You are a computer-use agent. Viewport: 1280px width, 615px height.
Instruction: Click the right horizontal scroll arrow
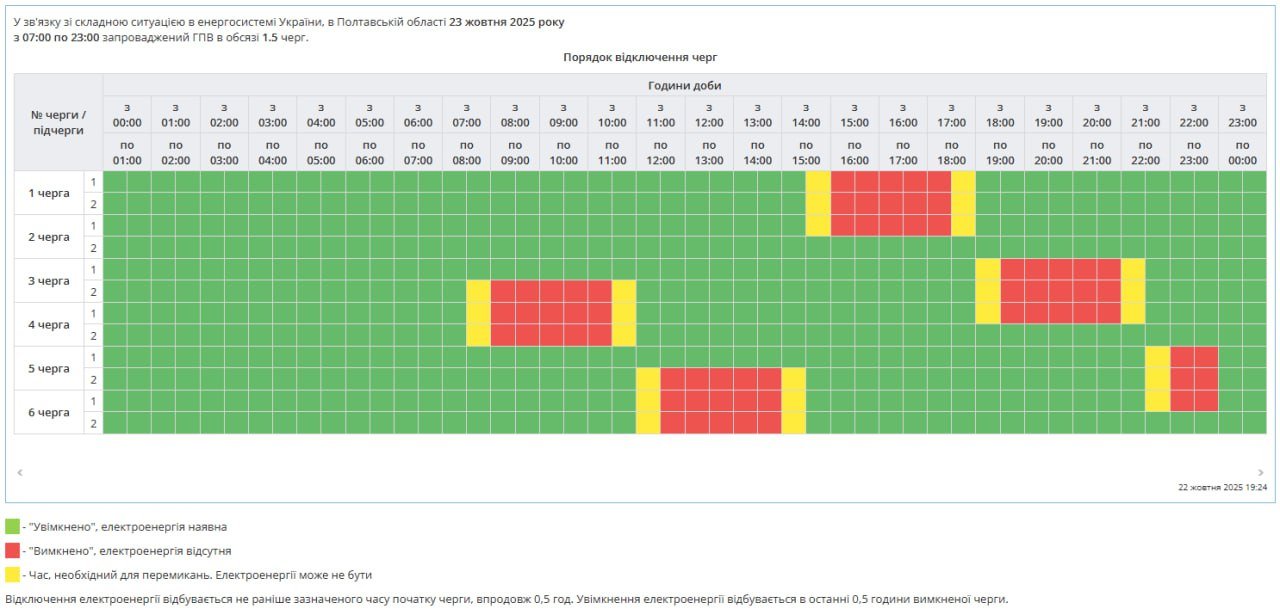pos(1260,472)
